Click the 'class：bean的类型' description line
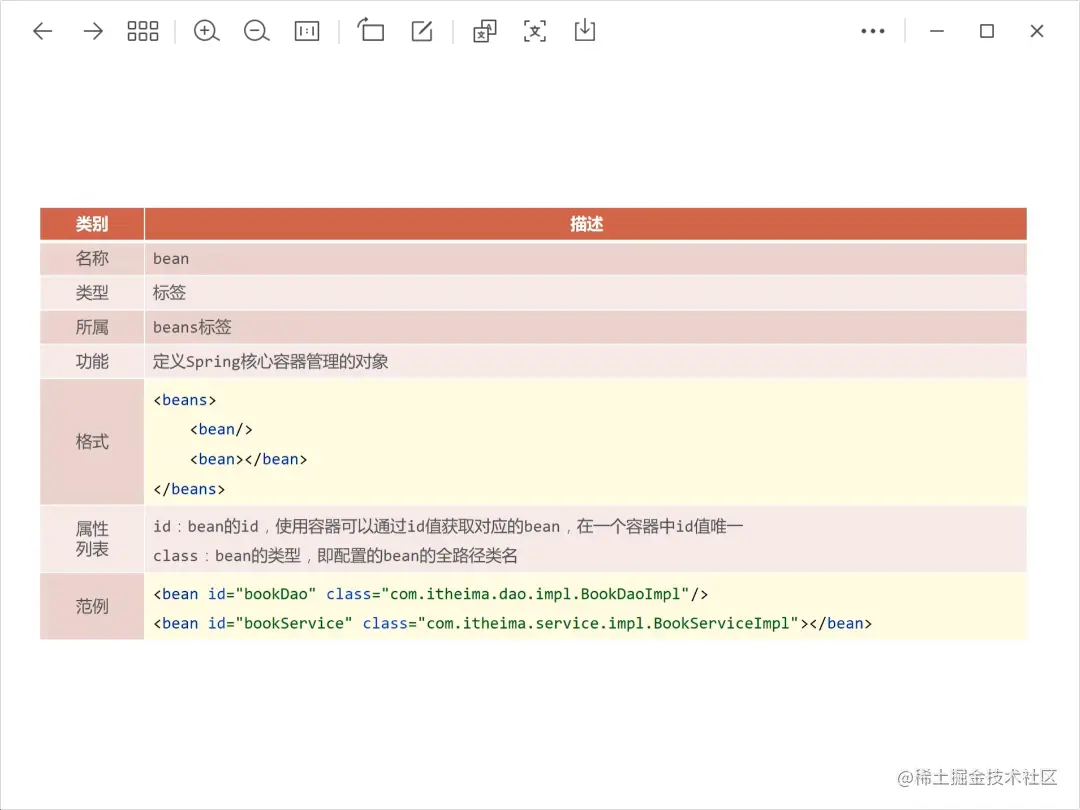1080x810 pixels. coord(335,556)
